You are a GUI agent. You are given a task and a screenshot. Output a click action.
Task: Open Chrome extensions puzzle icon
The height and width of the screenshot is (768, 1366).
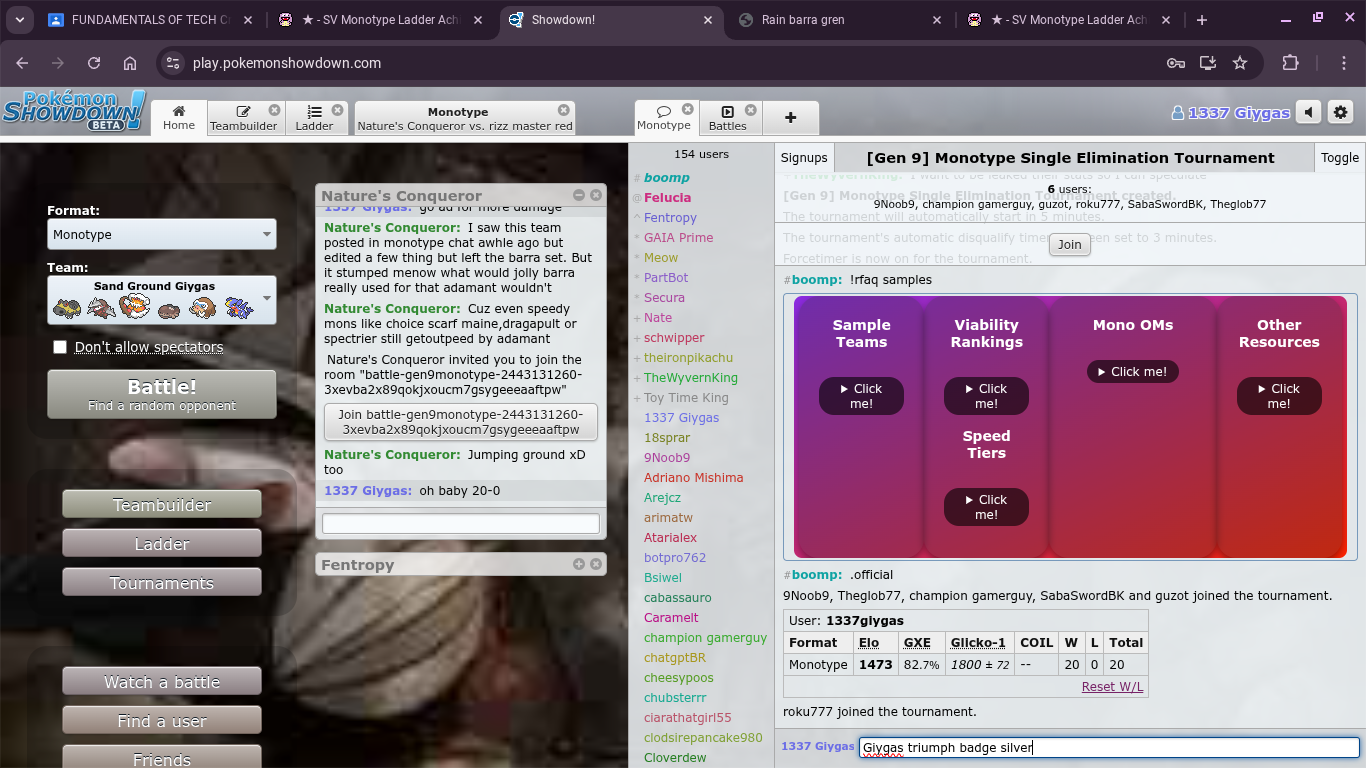[1290, 63]
